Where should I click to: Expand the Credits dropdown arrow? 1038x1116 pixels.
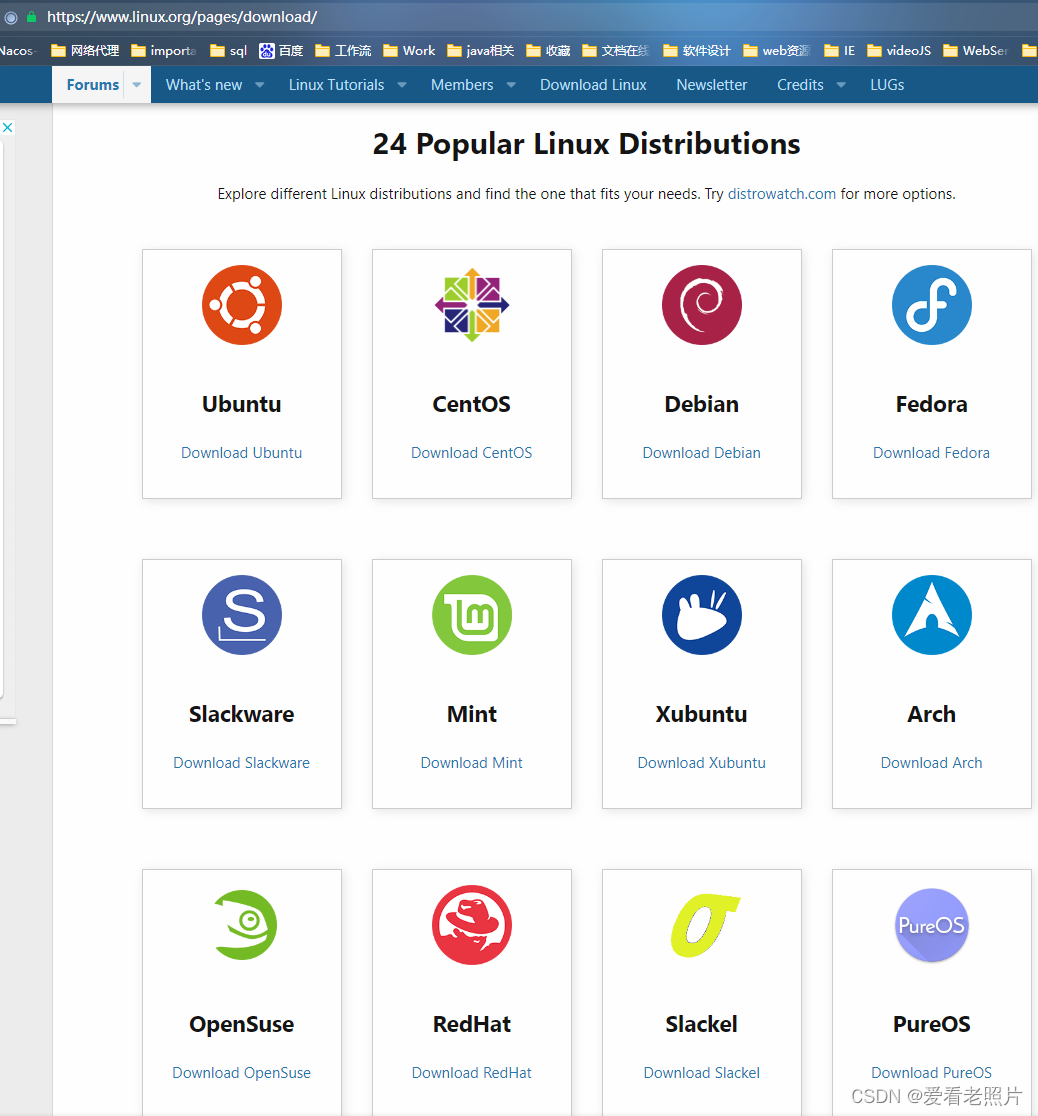pos(842,85)
